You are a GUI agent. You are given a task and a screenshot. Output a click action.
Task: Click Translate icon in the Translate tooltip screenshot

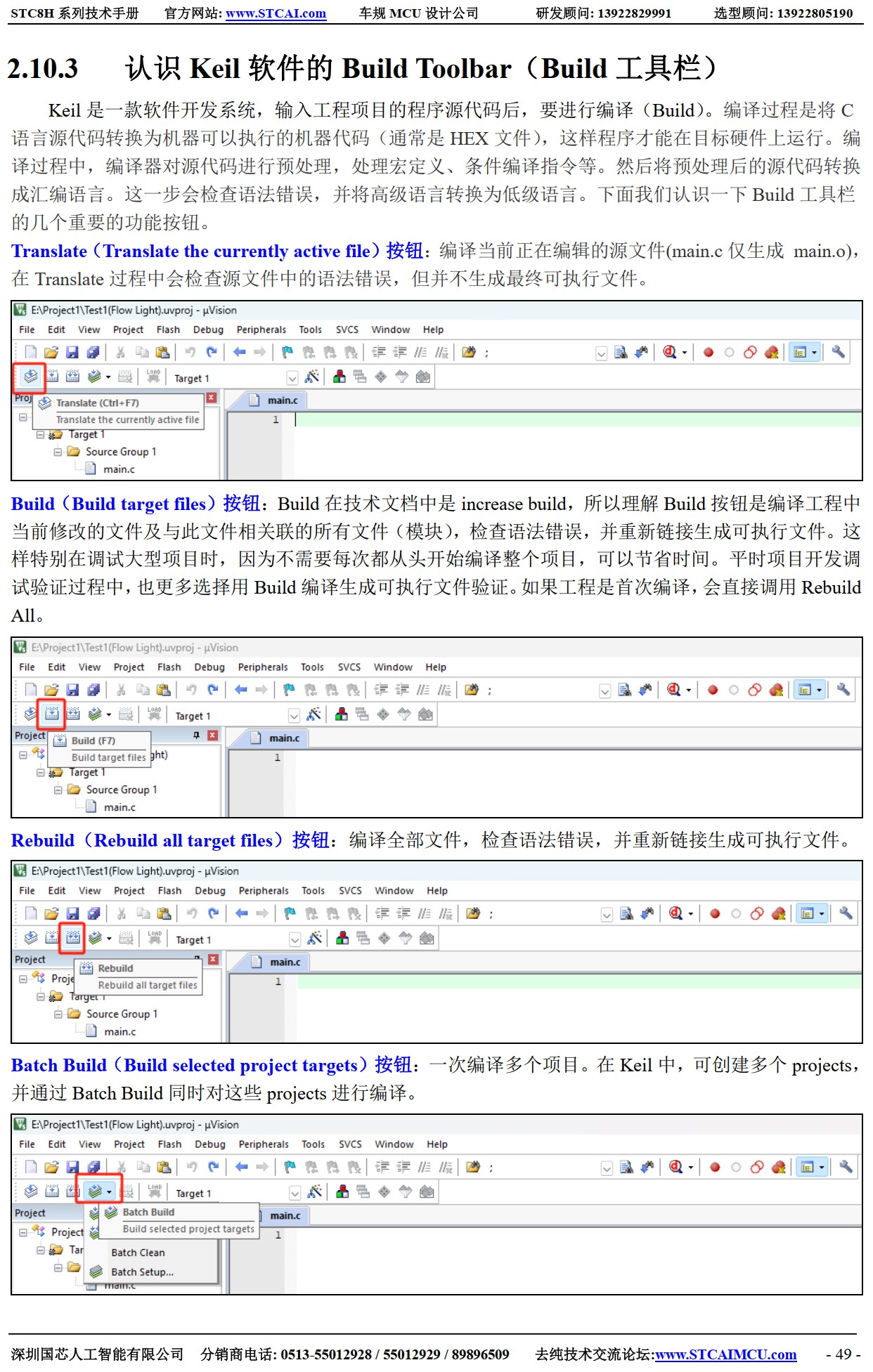tap(30, 377)
